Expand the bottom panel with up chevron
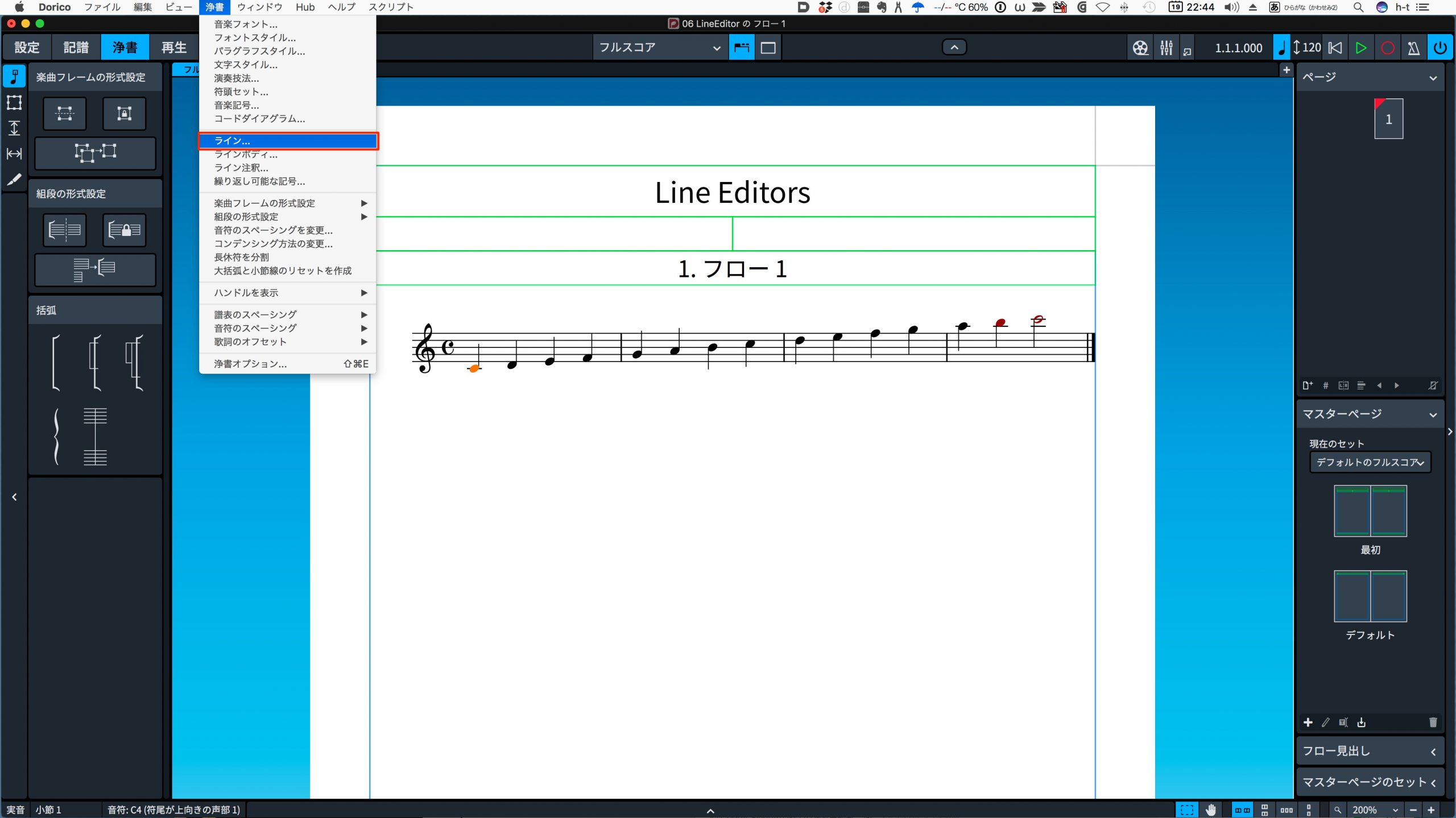1456x818 pixels. click(710, 811)
